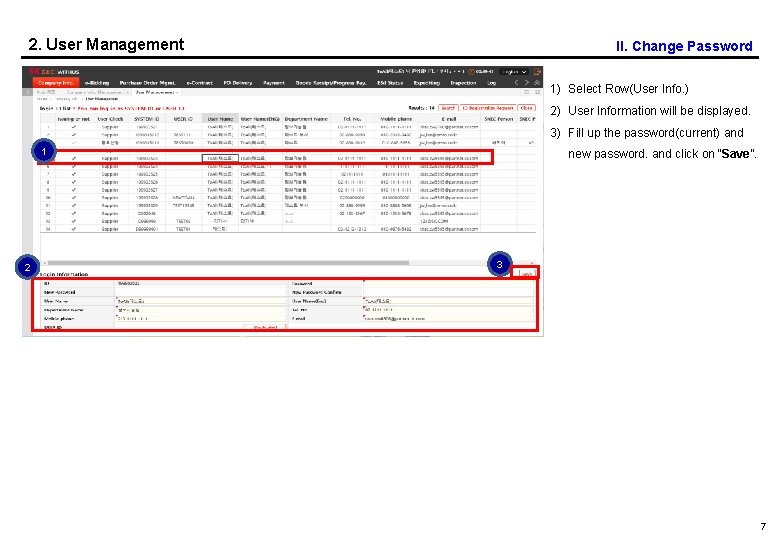This screenshot has height=540, width=780.
Task: Sort by User Name(ENG) column header
Action: [260, 119]
